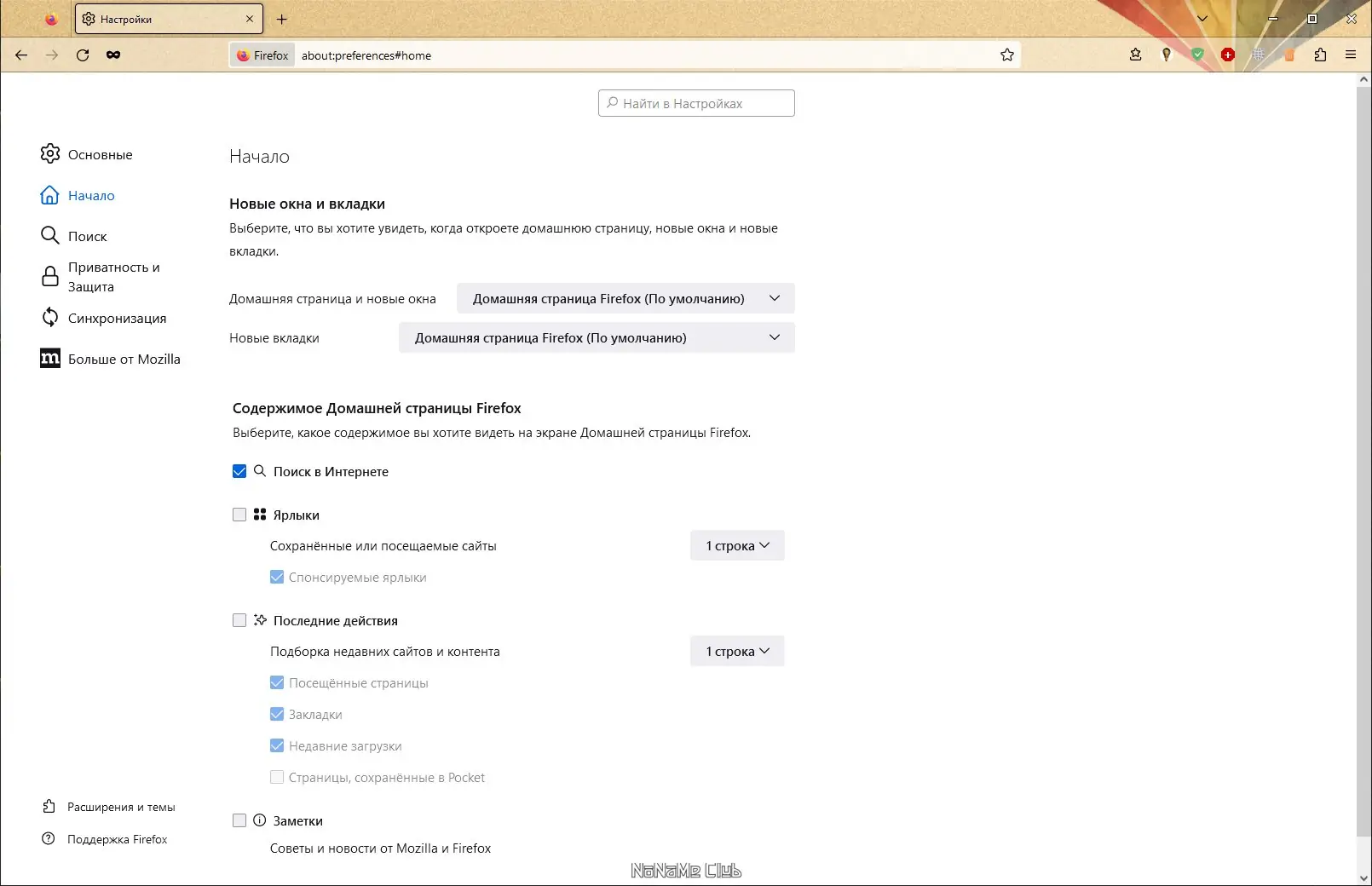This screenshot has width=1372, height=886.
Task: Open the Extensions puzzle piece menu
Action: click(x=1320, y=55)
